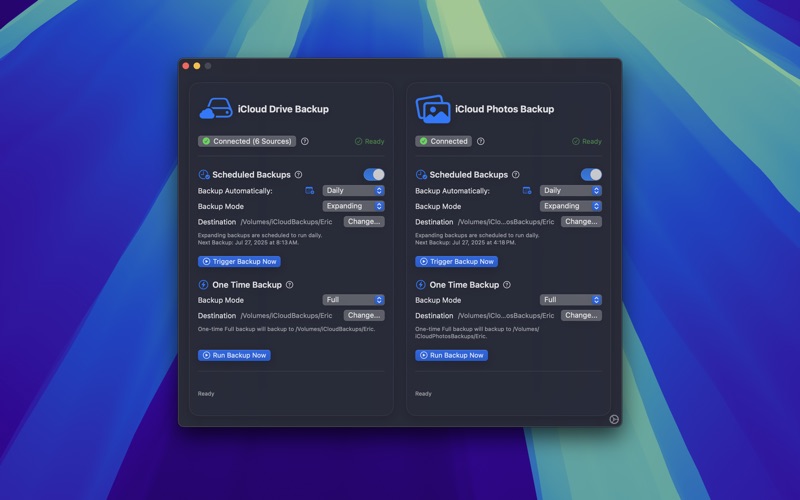Click the schedule calendar icon in Drive panel
Image resolution: width=800 pixels, height=500 pixels.
click(x=310, y=190)
